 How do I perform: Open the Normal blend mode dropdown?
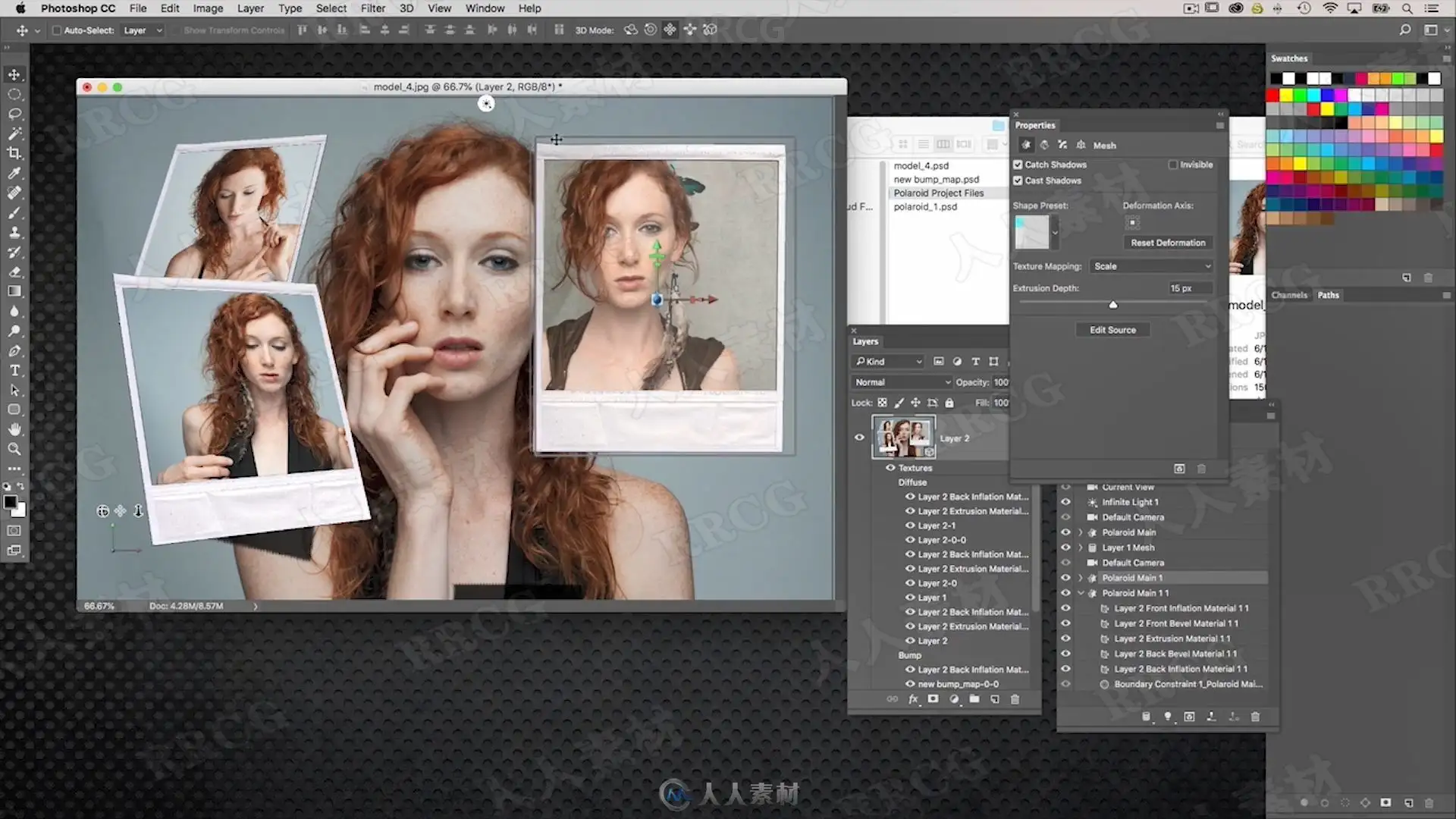[902, 382]
